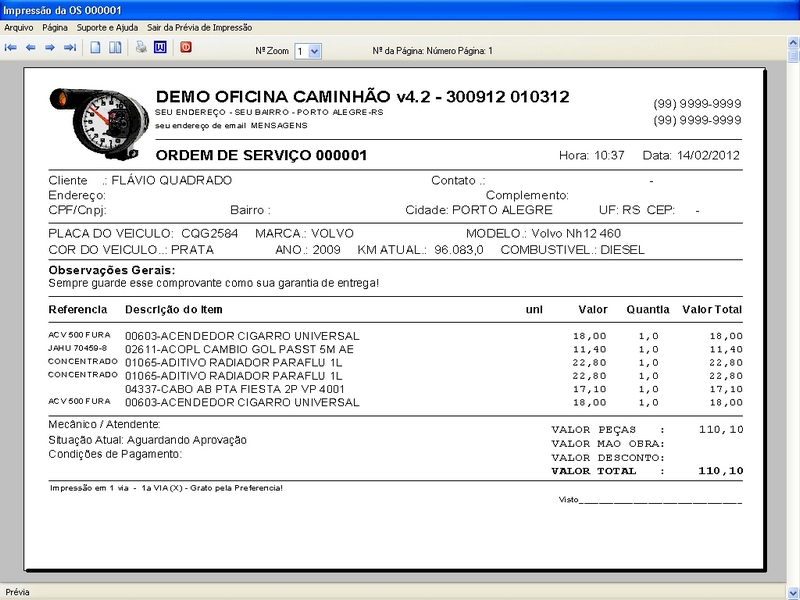Click the Prévia status bar label
The height and width of the screenshot is (600, 800).
click(x=18, y=592)
